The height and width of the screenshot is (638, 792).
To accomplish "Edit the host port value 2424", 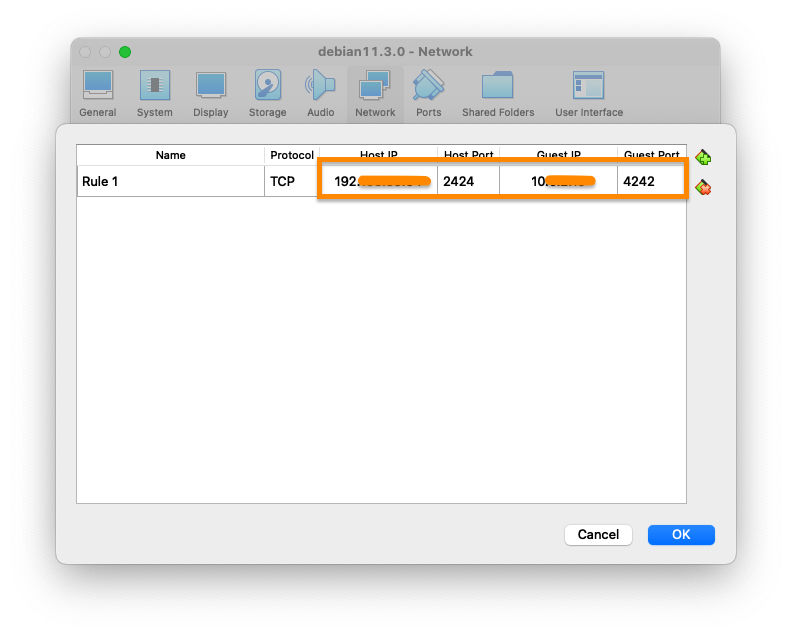I will 468,182.
